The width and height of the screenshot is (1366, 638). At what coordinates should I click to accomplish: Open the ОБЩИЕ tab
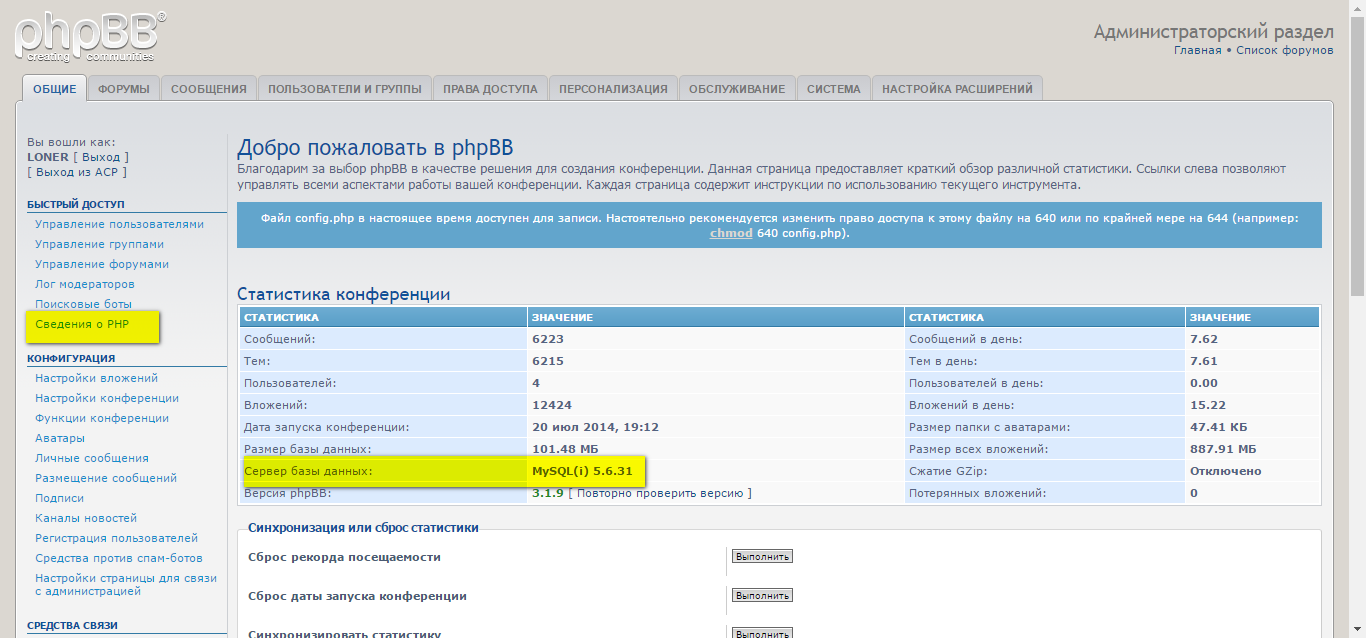click(55, 89)
